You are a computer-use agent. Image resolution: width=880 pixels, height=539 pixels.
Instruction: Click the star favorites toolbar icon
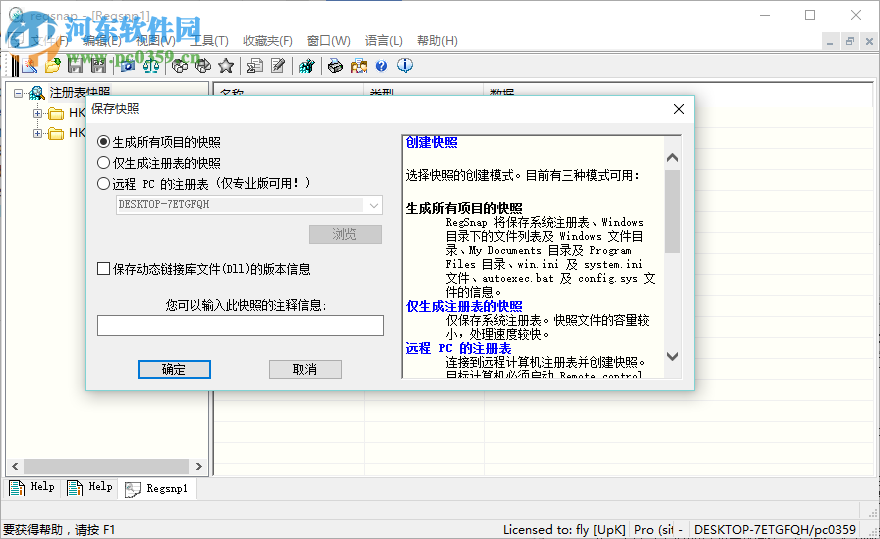click(226, 66)
